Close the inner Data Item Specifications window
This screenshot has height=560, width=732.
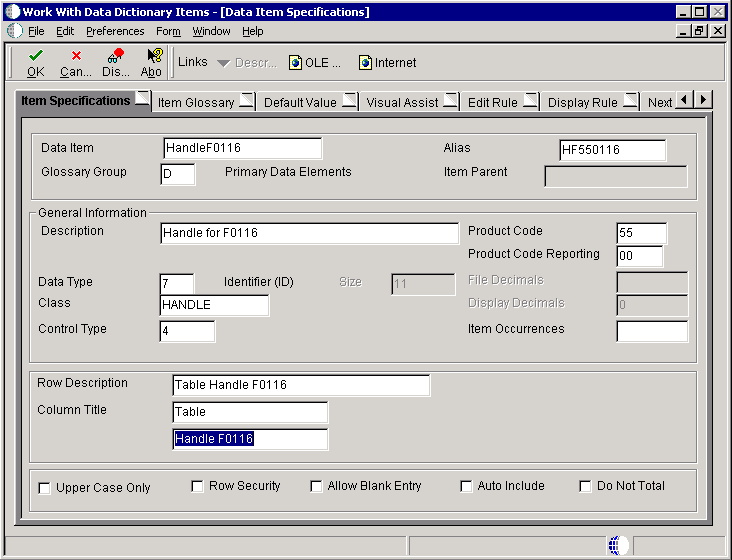[718, 31]
